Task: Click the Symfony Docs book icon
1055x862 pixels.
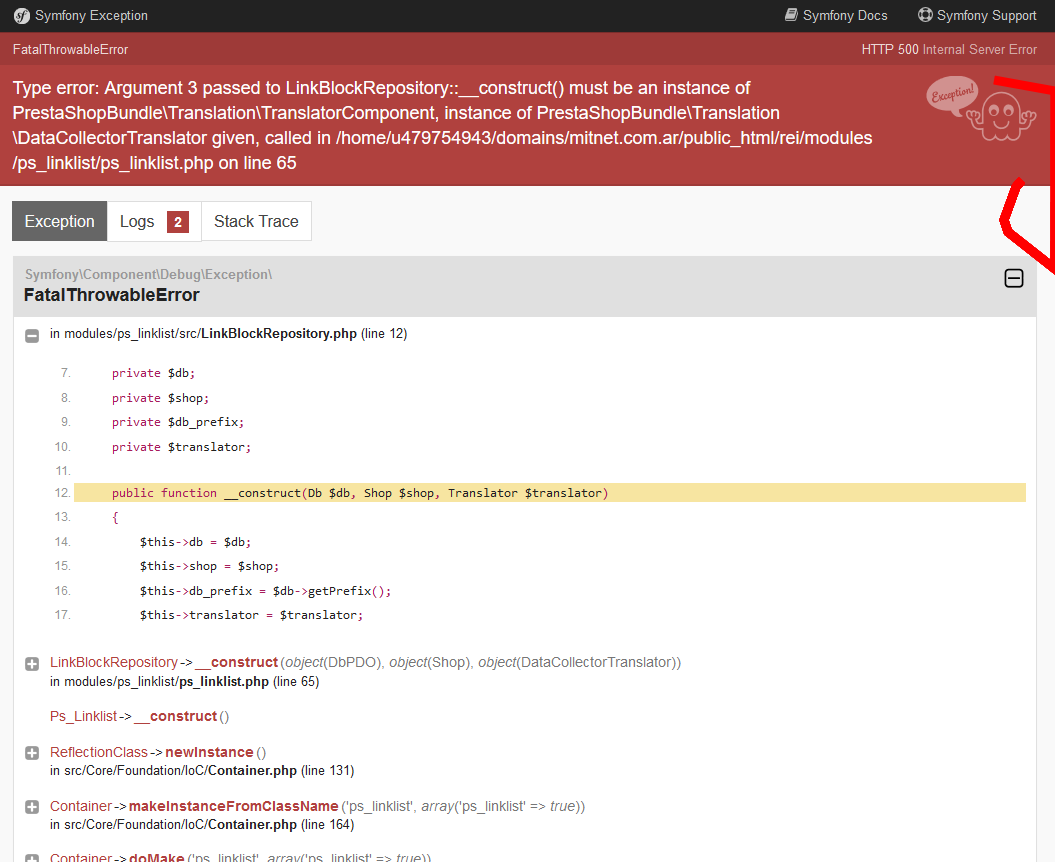Action: (791, 15)
